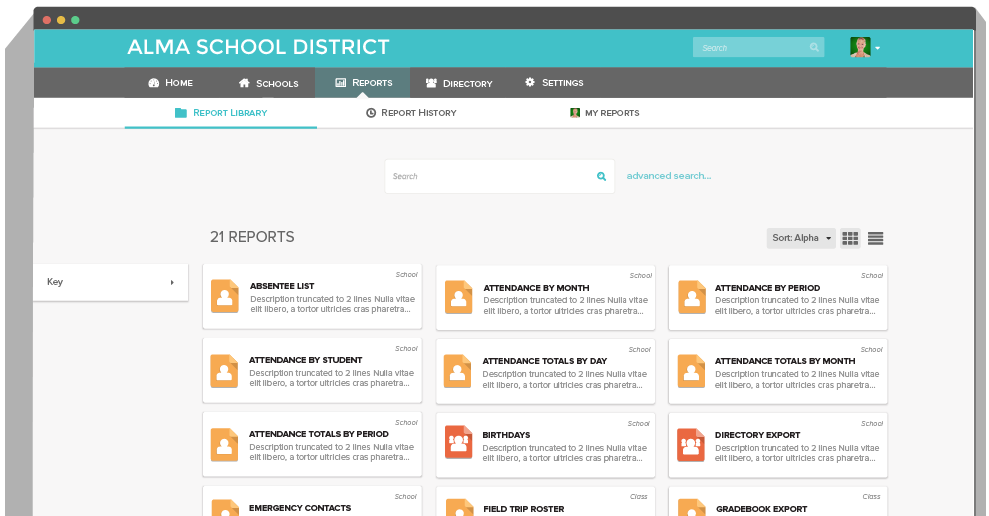Switch to the My Reports tab
This screenshot has height=516, width=989.
[604, 113]
